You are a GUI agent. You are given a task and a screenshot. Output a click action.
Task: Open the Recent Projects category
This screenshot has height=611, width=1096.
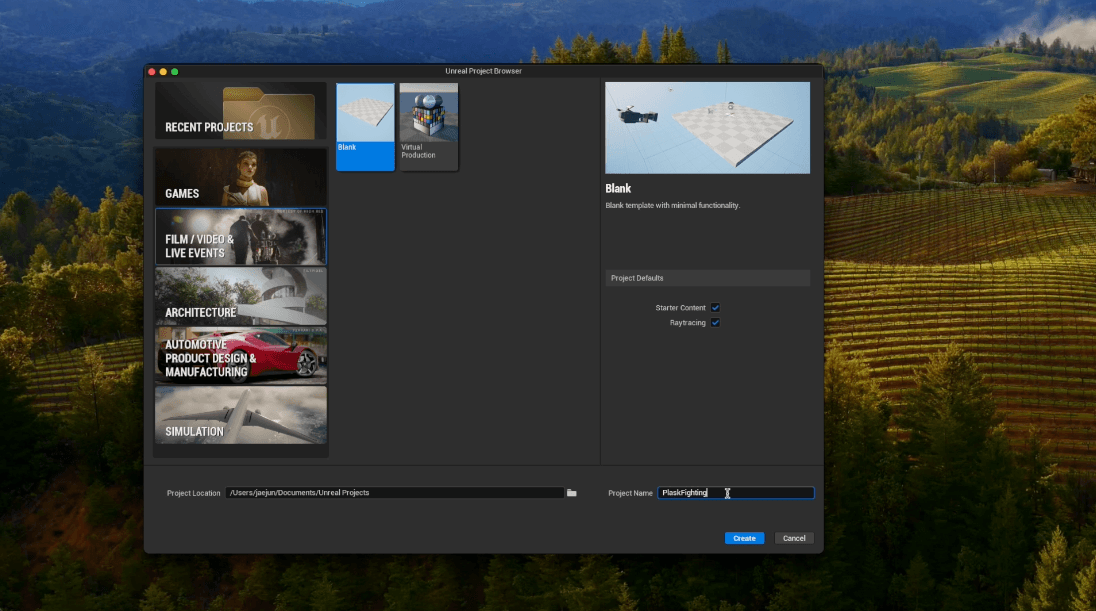tap(241, 111)
